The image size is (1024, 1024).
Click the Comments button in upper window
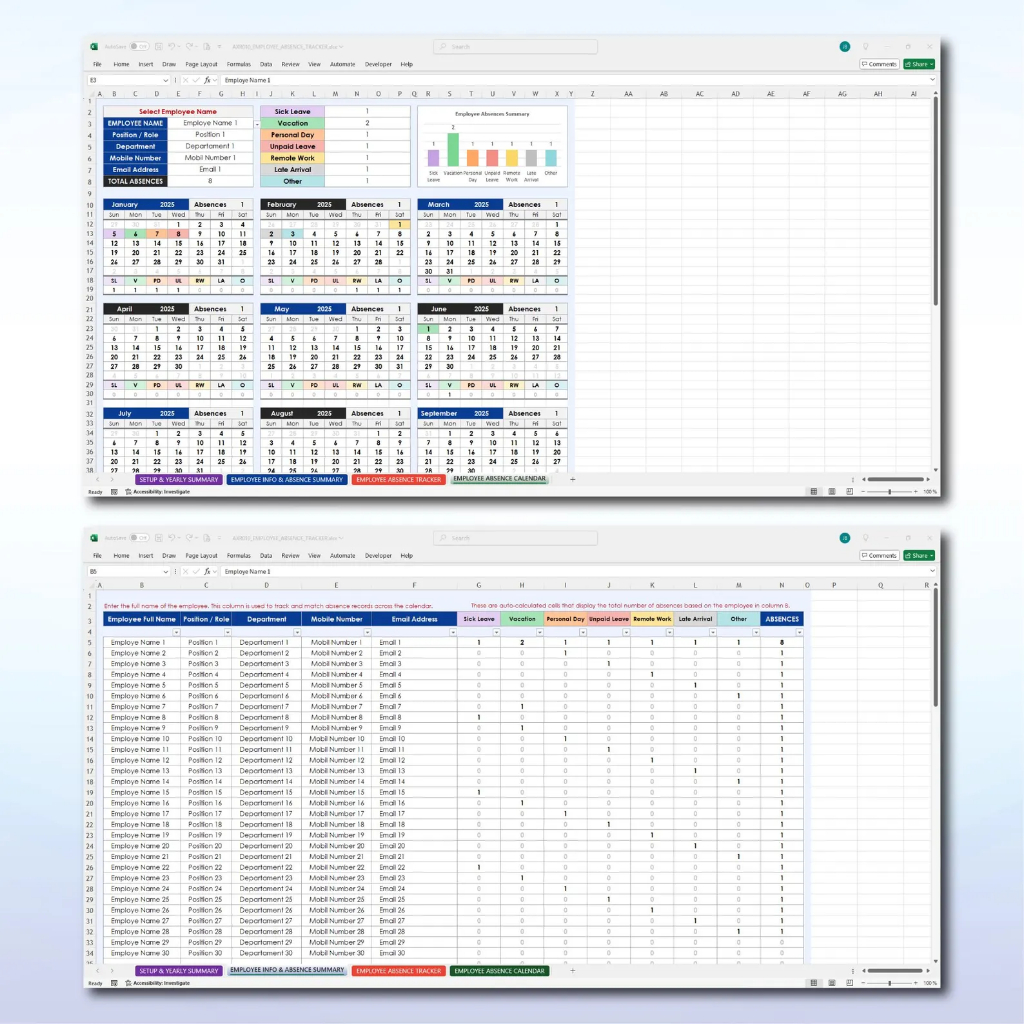coord(879,64)
